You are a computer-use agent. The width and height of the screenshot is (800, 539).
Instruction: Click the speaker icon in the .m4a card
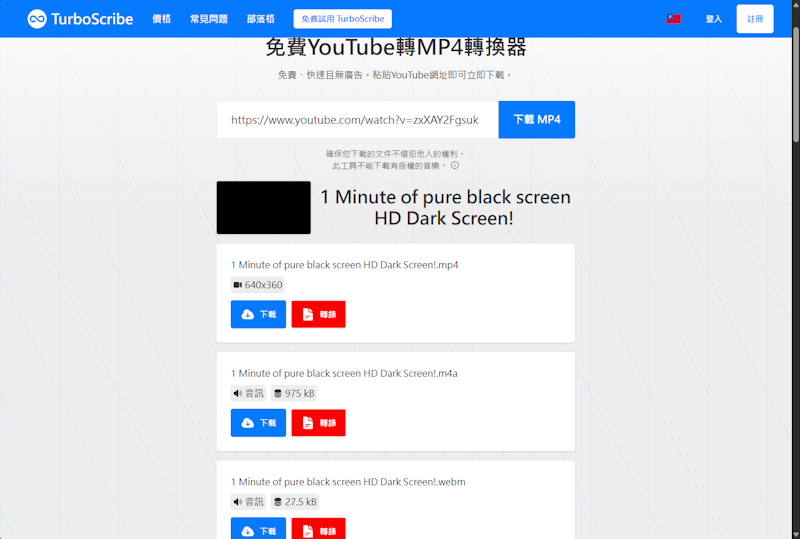[238, 393]
